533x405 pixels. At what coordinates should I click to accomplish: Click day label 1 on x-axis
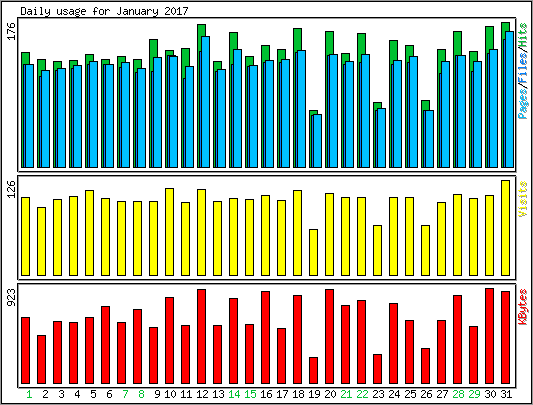[x=29, y=394]
